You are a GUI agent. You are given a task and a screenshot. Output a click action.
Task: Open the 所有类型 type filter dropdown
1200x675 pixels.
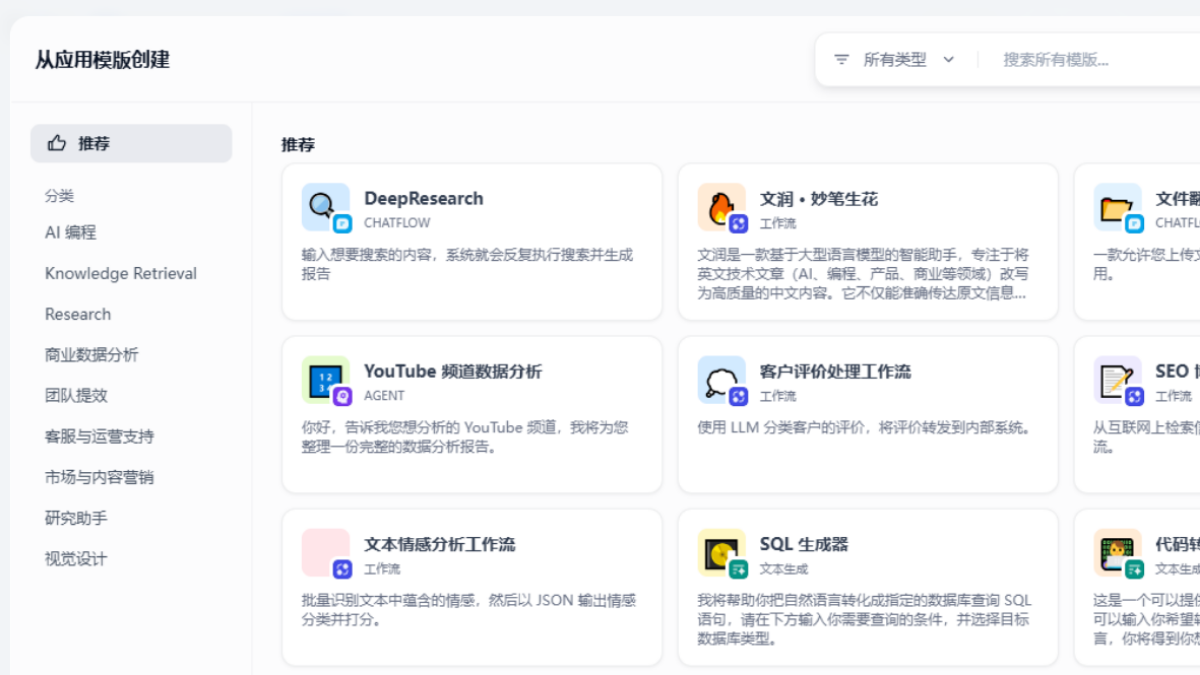pos(895,60)
